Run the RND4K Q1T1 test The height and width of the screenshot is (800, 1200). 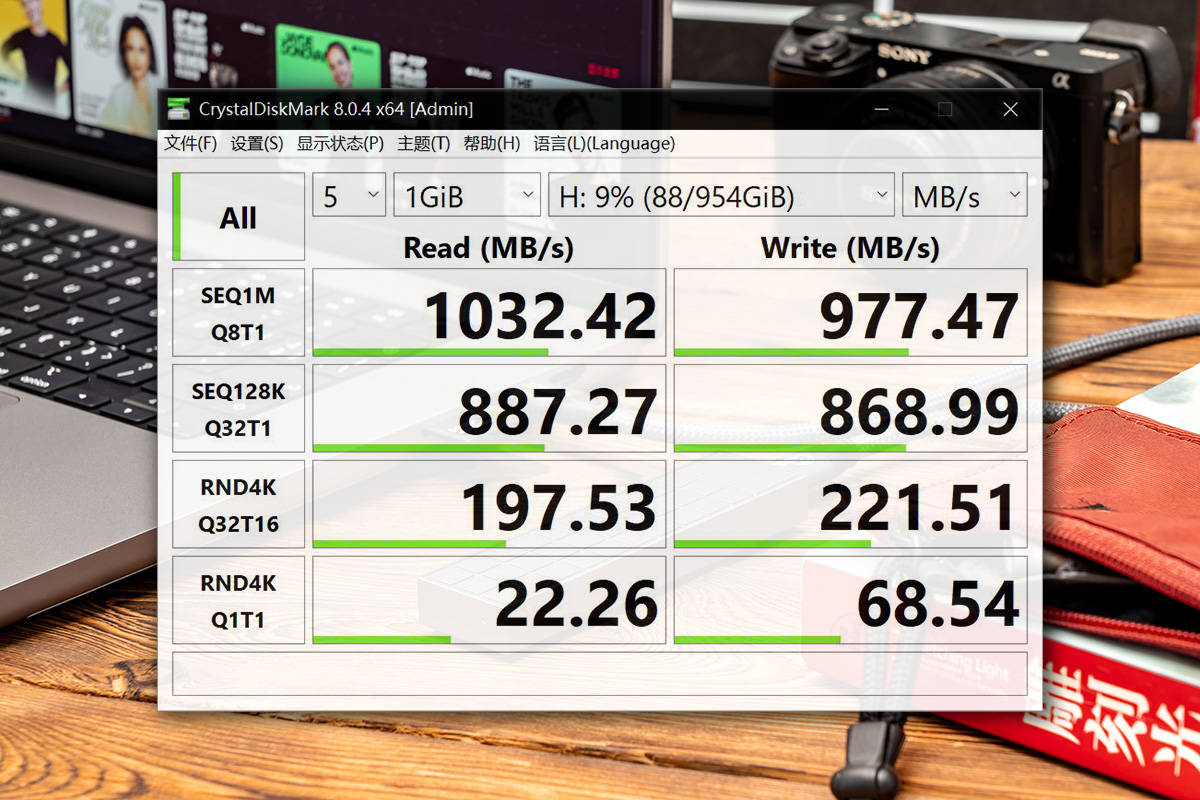(238, 601)
